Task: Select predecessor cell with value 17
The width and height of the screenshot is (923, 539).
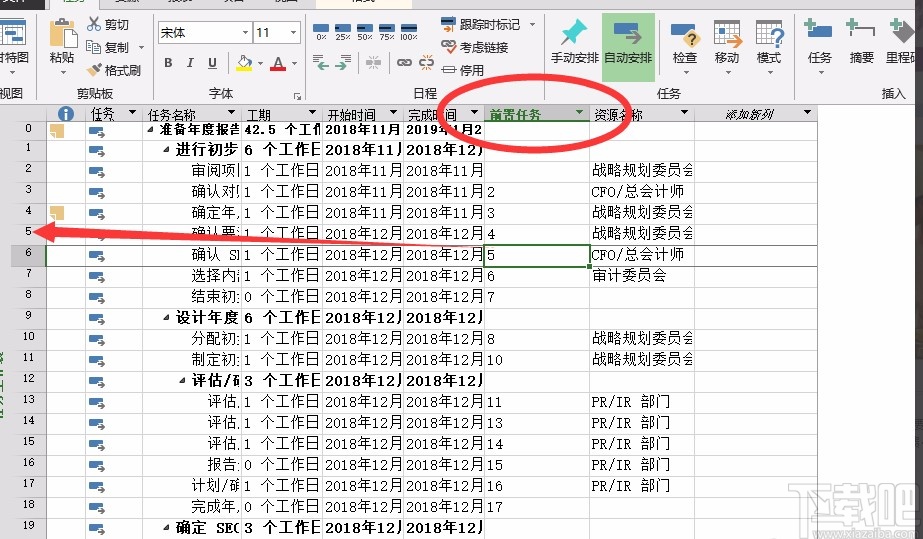Action: [536, 507]
